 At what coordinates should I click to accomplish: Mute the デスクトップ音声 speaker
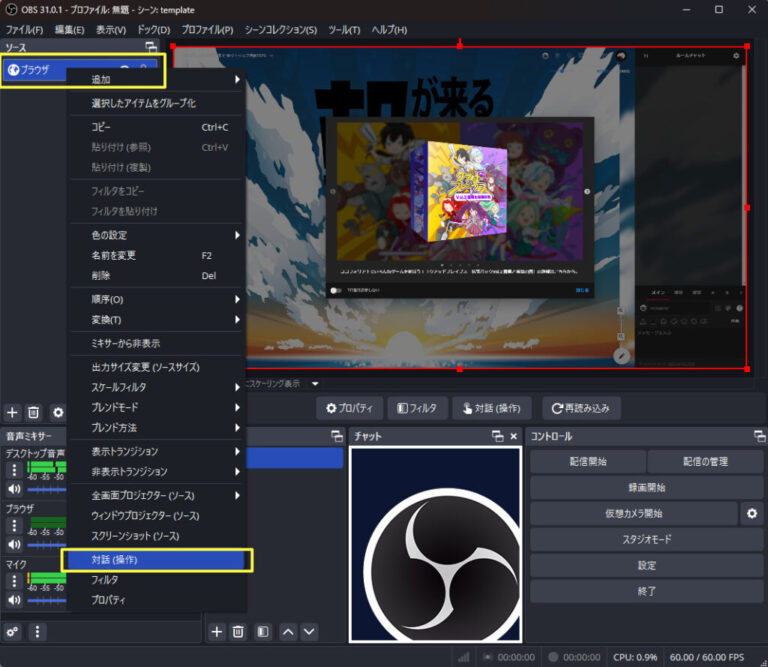click(14, 489)
